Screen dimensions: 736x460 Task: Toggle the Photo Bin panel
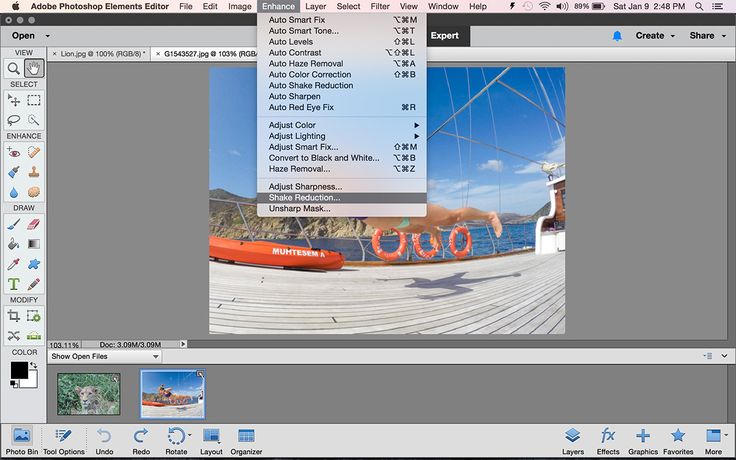click(x=22, y=441)
